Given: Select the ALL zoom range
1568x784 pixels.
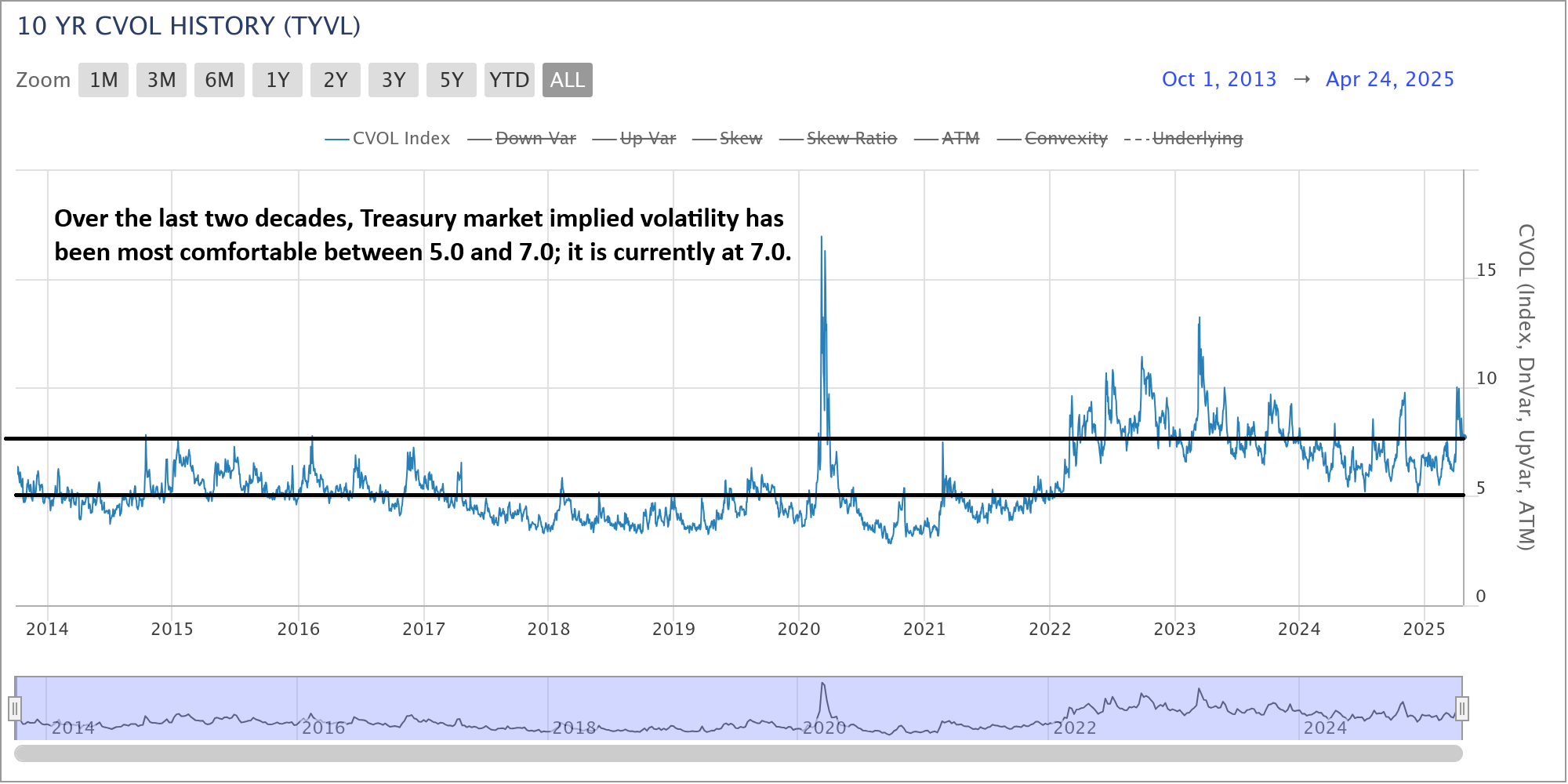Looking at the screenshot, I should coord(568,80).
